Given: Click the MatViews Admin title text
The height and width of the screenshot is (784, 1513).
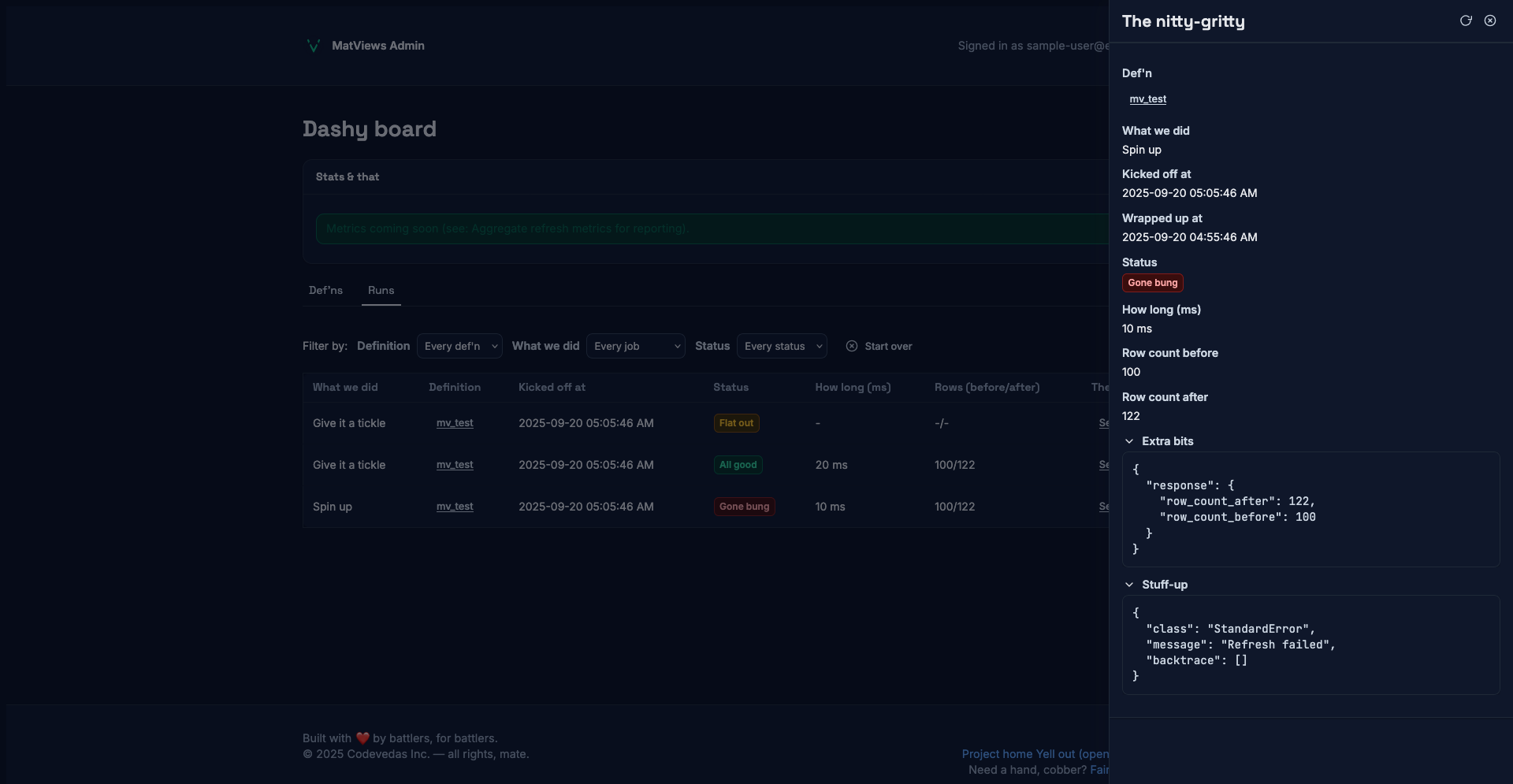Looking at the screenshot, I should tap(378, 46).
